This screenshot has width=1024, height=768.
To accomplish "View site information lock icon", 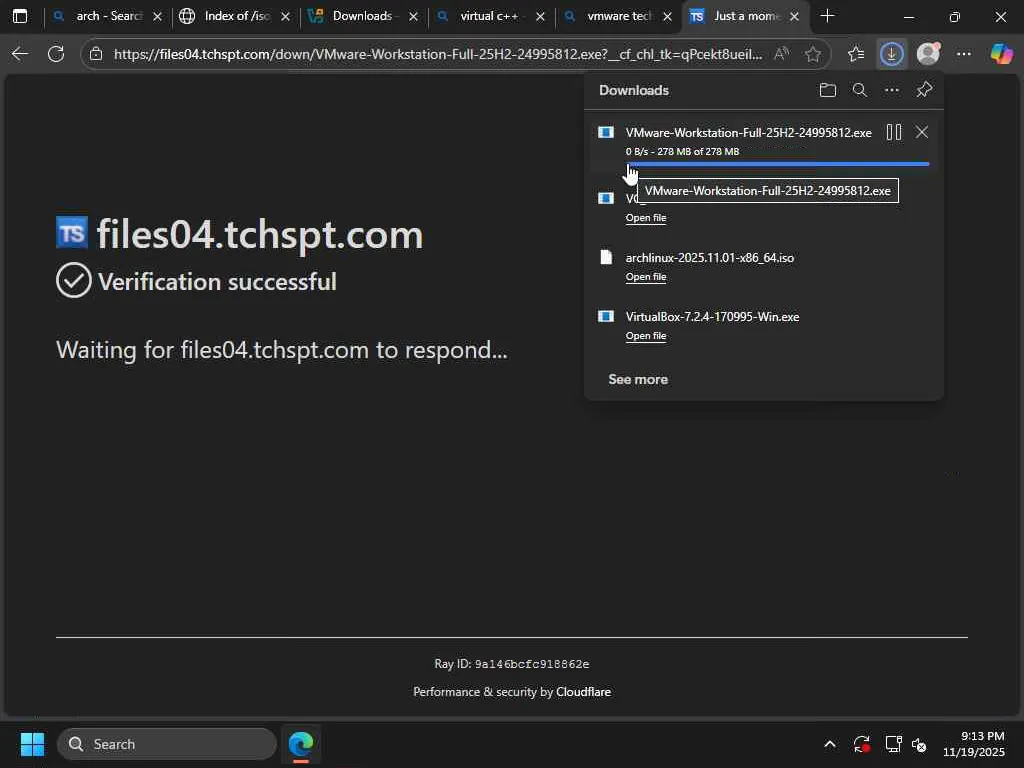I will (x=96, y=54).
